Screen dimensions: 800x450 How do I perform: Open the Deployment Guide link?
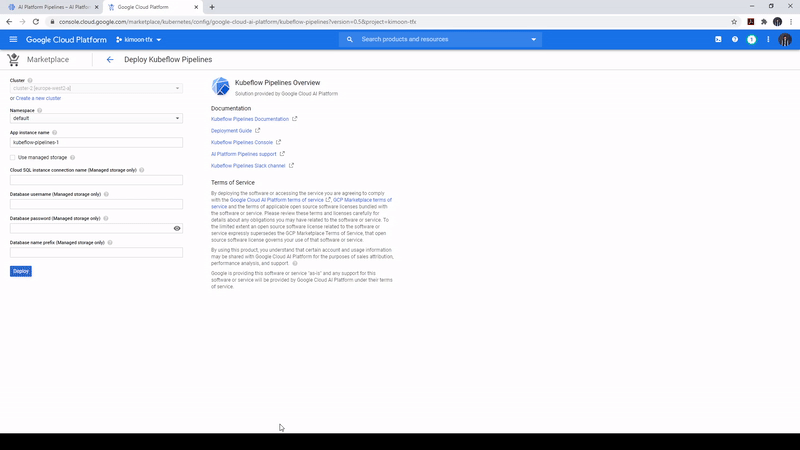(x=232, y=131)
